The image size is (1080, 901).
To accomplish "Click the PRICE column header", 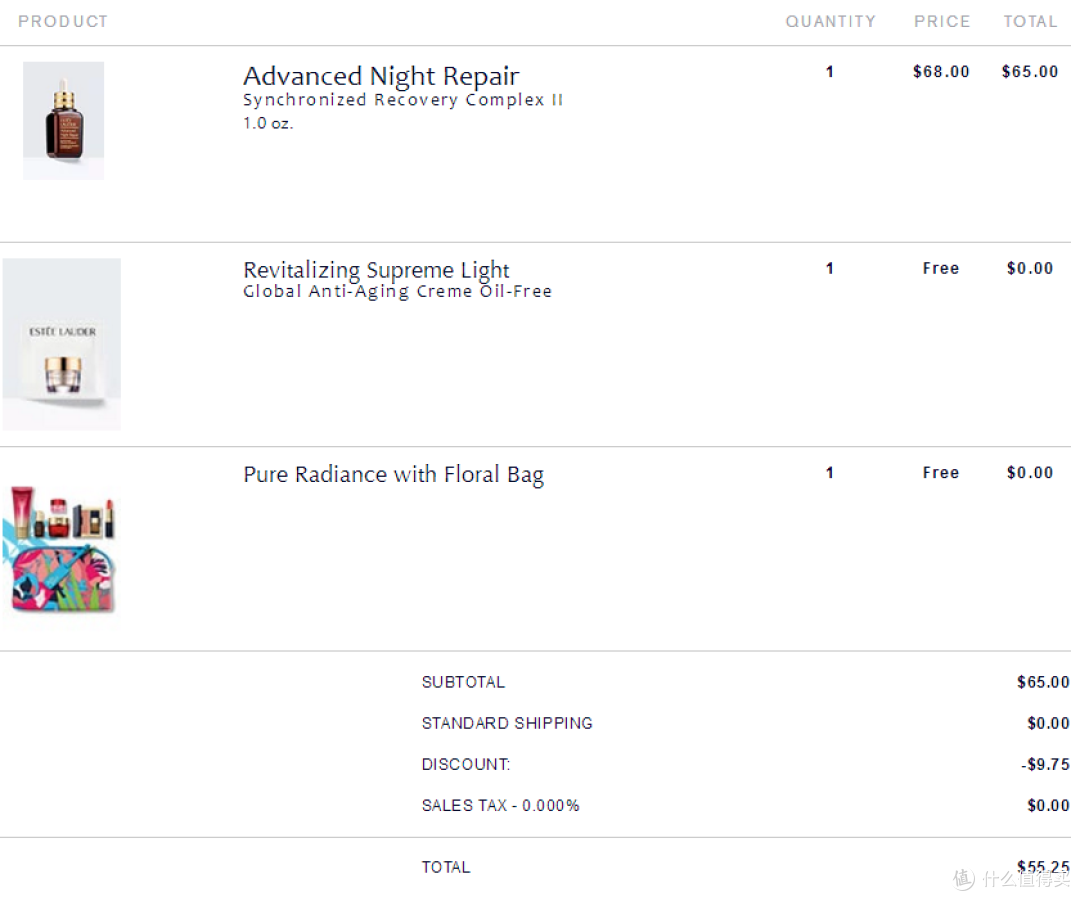I will click(942, 21).
